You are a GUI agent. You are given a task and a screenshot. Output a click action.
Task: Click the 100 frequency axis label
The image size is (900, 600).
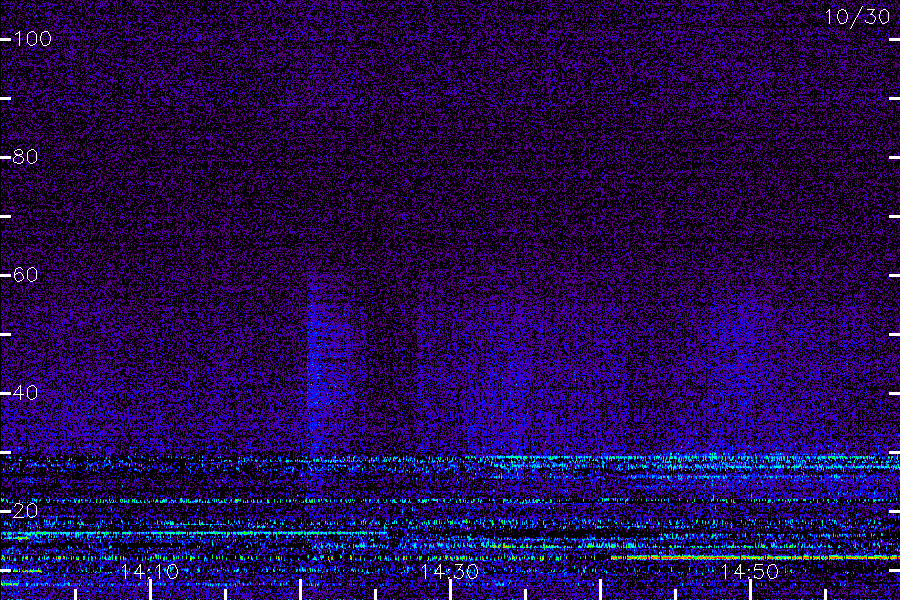point(33,39)
